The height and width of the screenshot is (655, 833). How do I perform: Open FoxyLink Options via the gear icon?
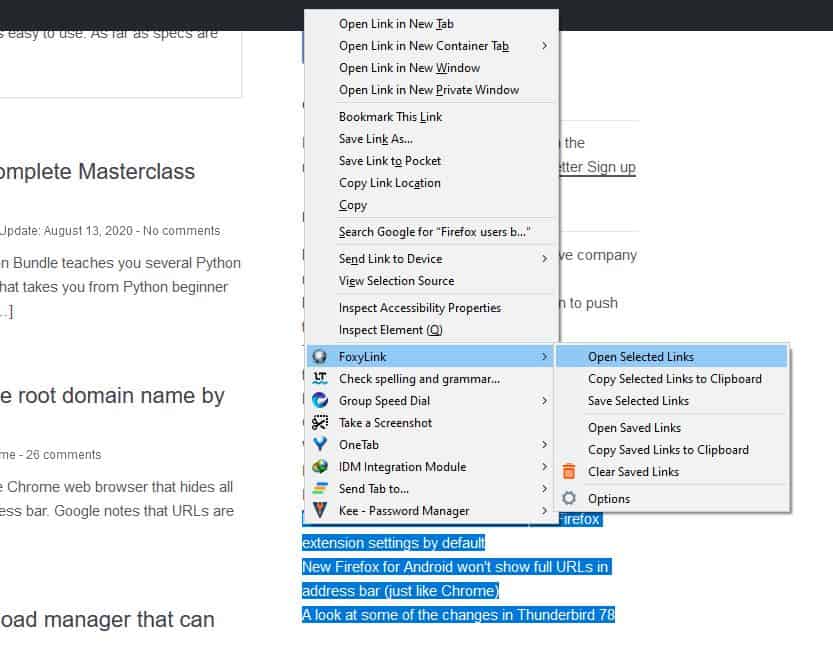[x=568, y=498]
